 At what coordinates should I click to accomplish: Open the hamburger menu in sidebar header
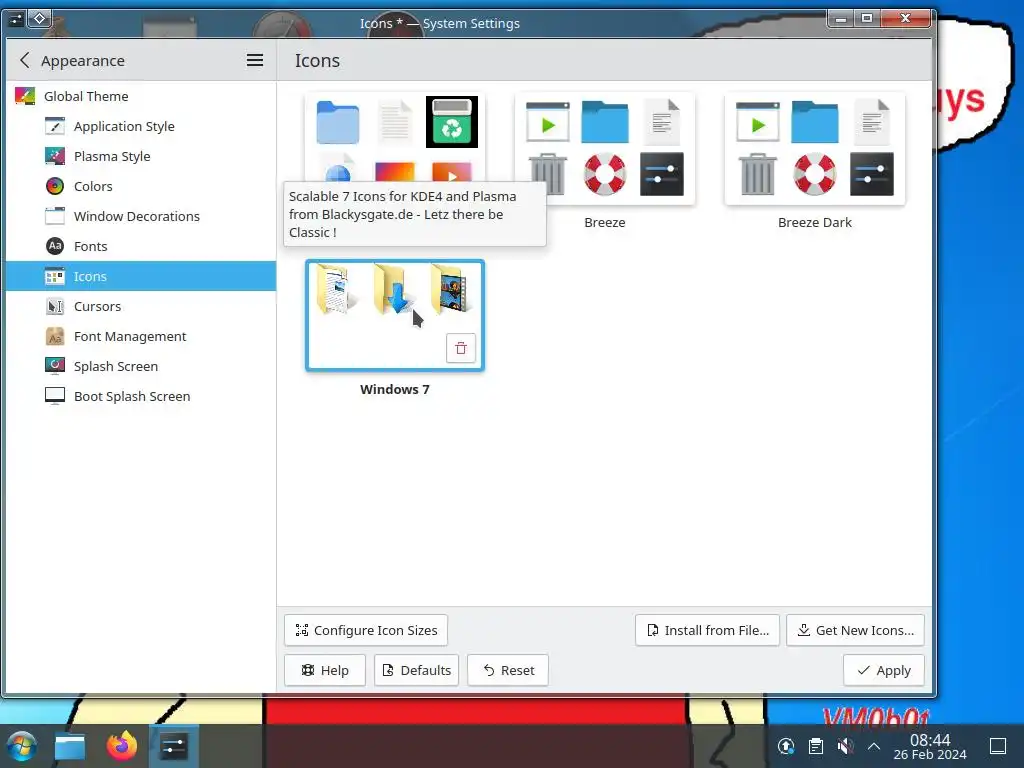[255, 60]
